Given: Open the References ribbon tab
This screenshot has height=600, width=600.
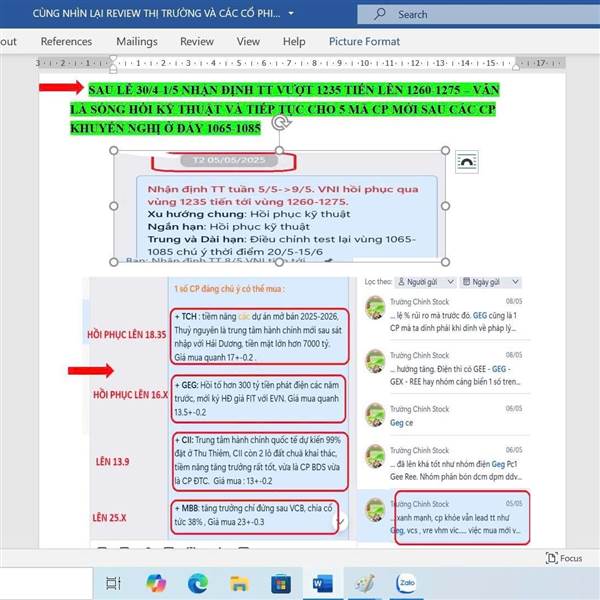Looking at the screenshot, I should (66, 41).
